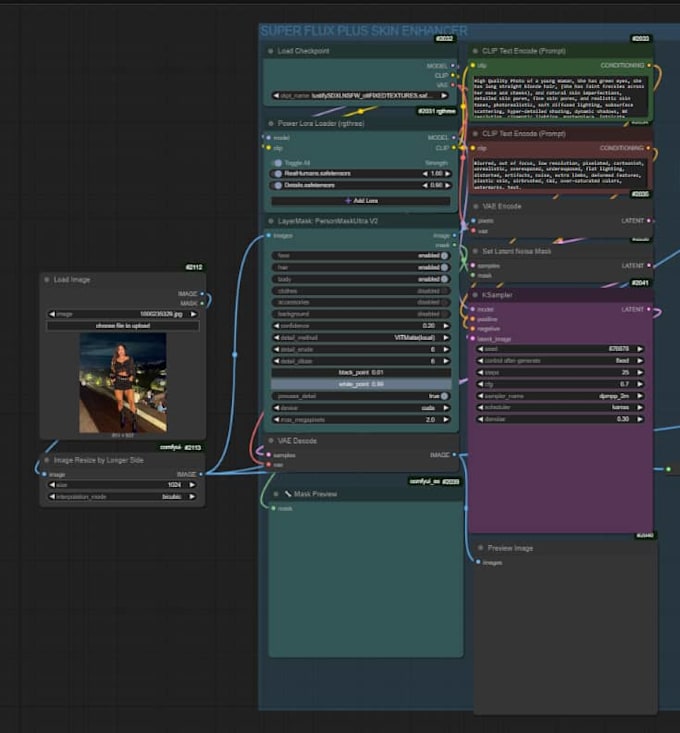This screenshot has height=733, width=680.
Task: Click the KSampler positive input socket
Action: (473, 319)
